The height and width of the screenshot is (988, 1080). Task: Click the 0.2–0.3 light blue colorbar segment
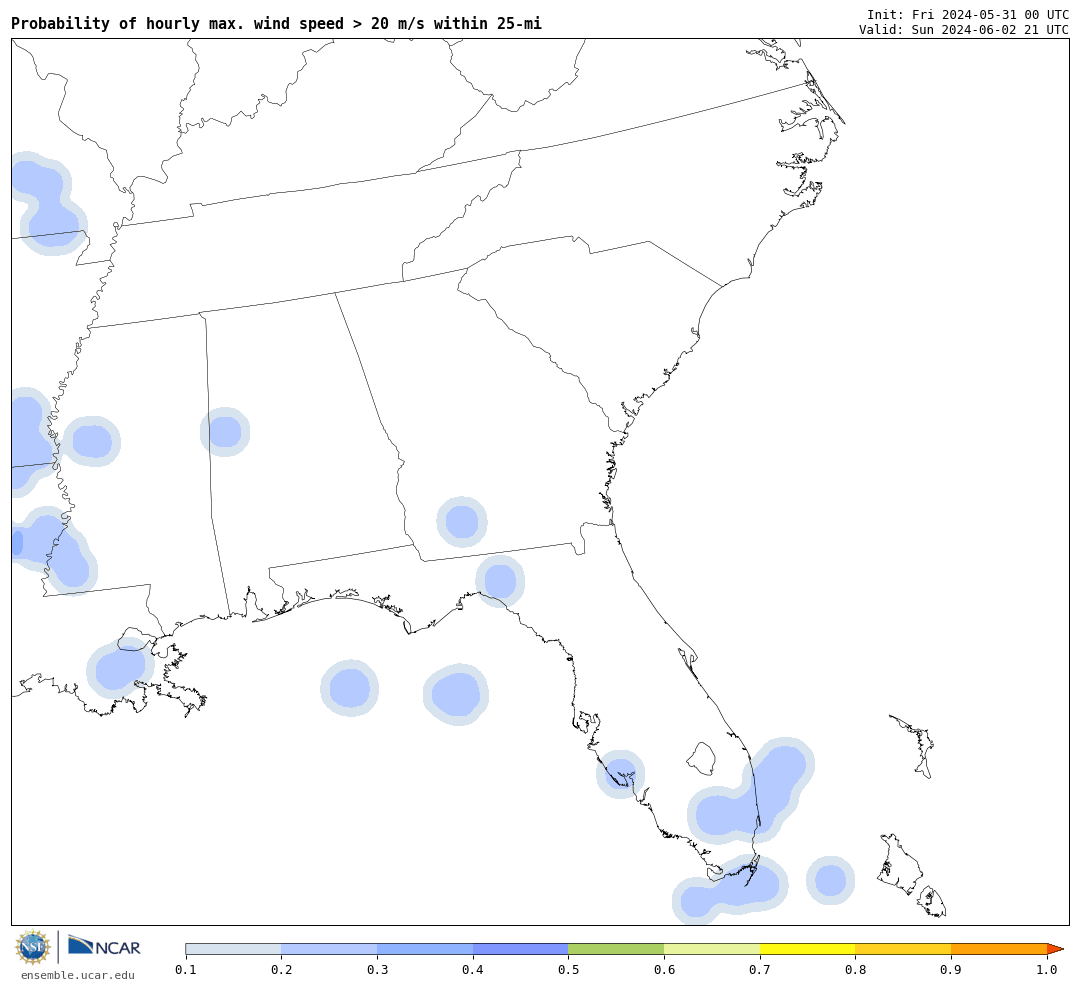click(x=329, y=949)
